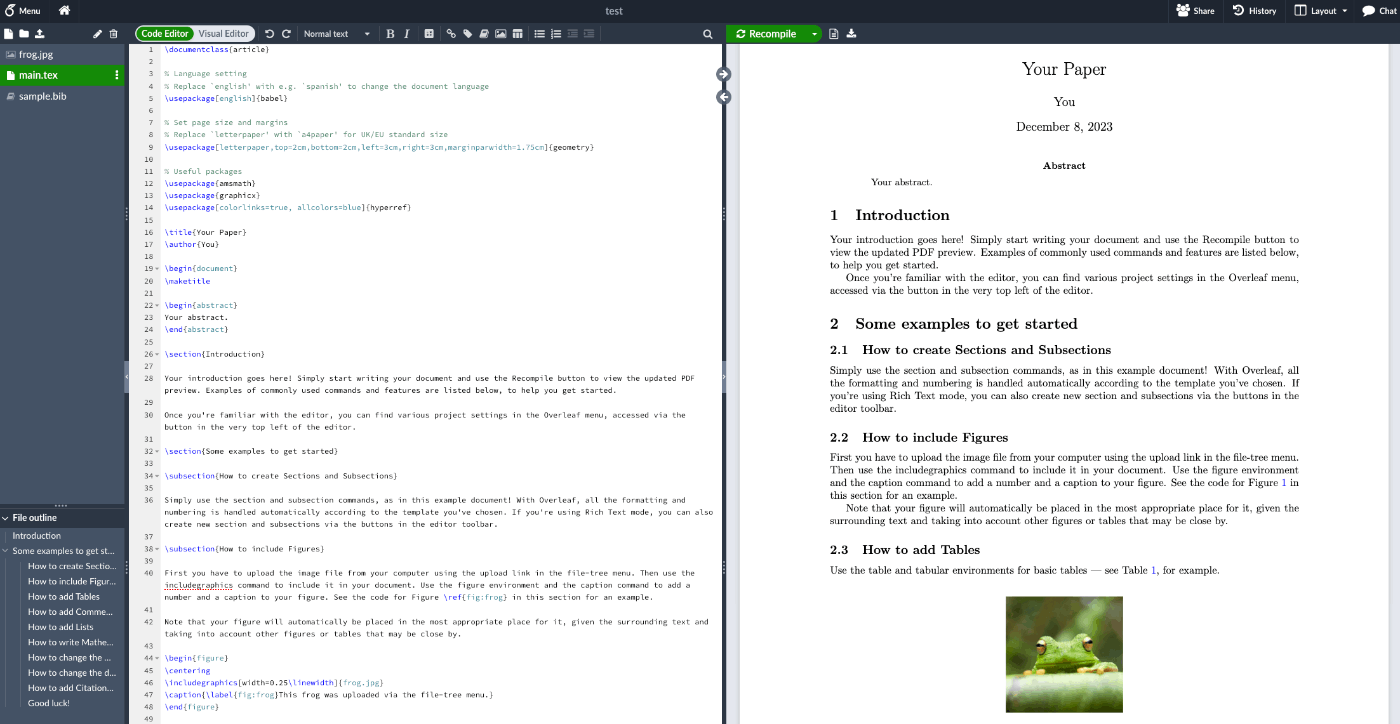
Task: Toggle bold formatting
Action: pyautogui.click(x=390, y=34)
